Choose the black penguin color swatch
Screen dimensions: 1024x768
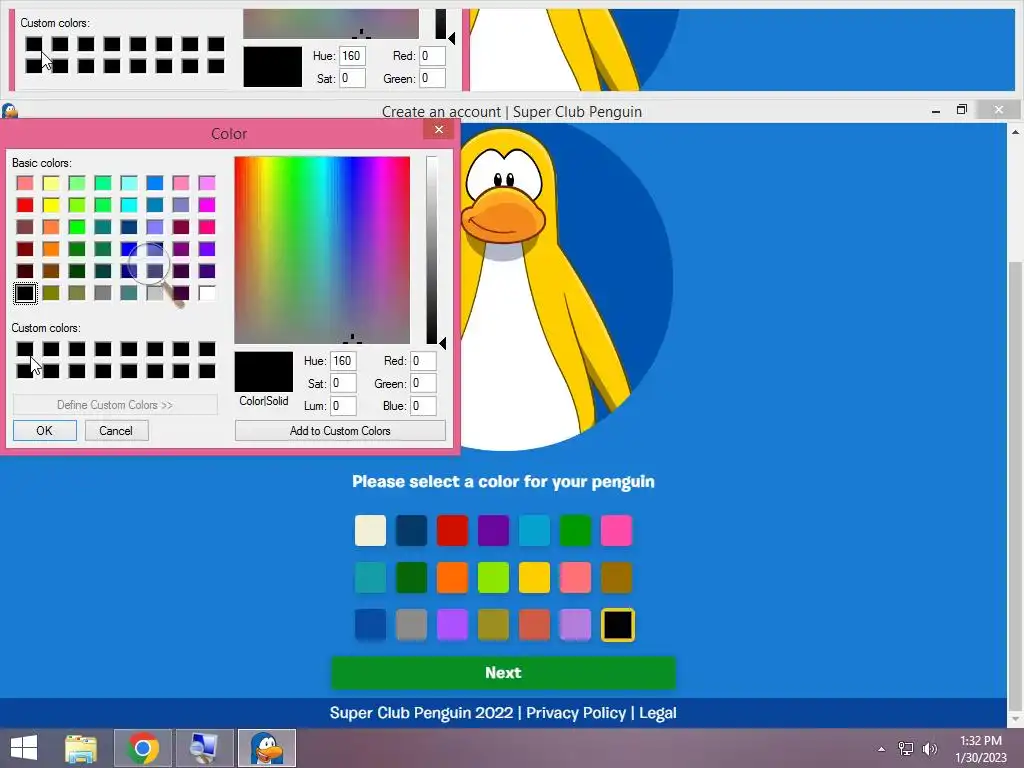pos(618,625)
